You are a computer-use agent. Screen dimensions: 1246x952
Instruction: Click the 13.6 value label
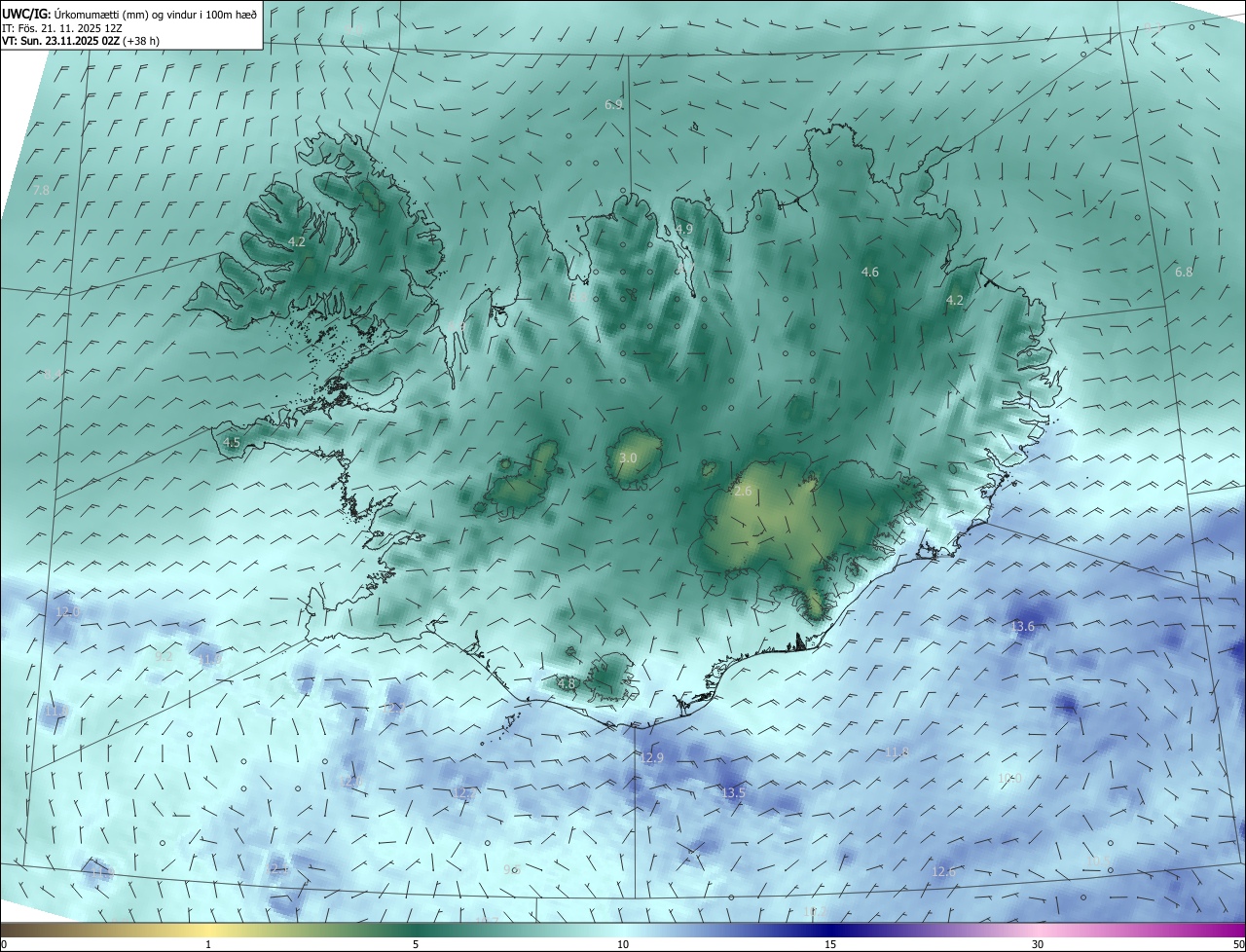(x=1022, y=627)
